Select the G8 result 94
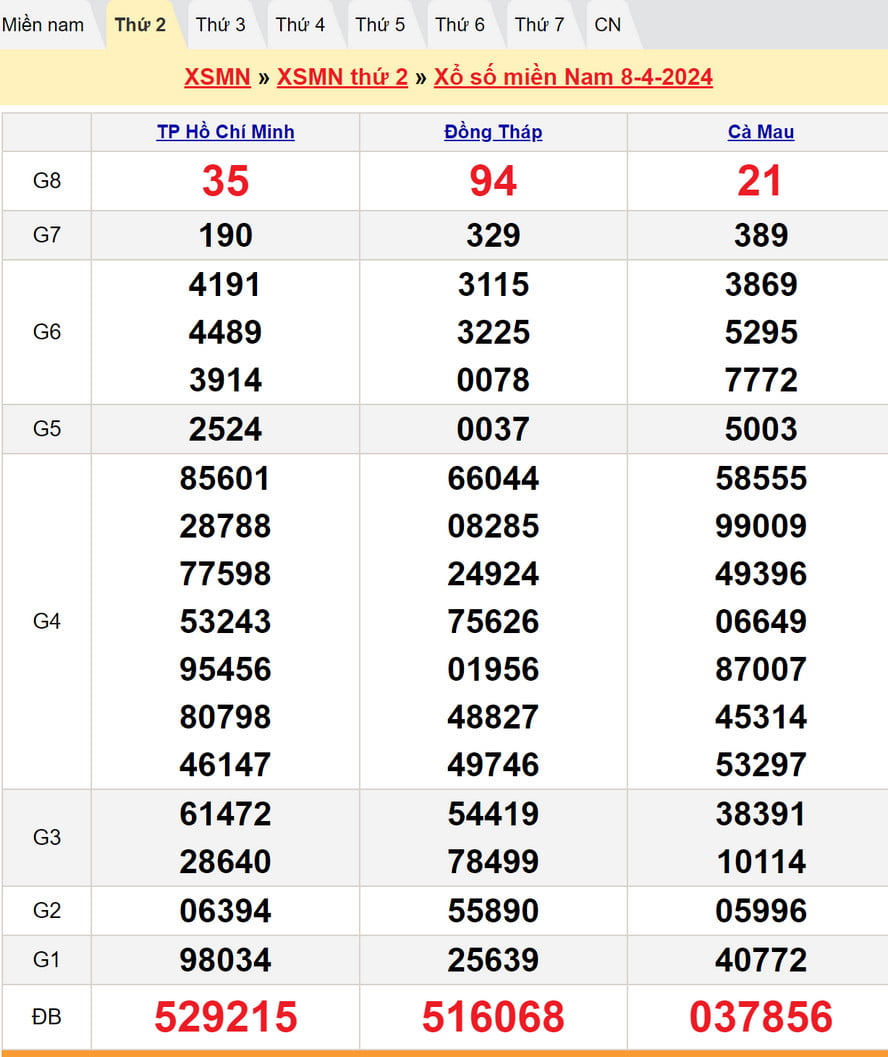The image size is (888, 1057). (493, 181)
